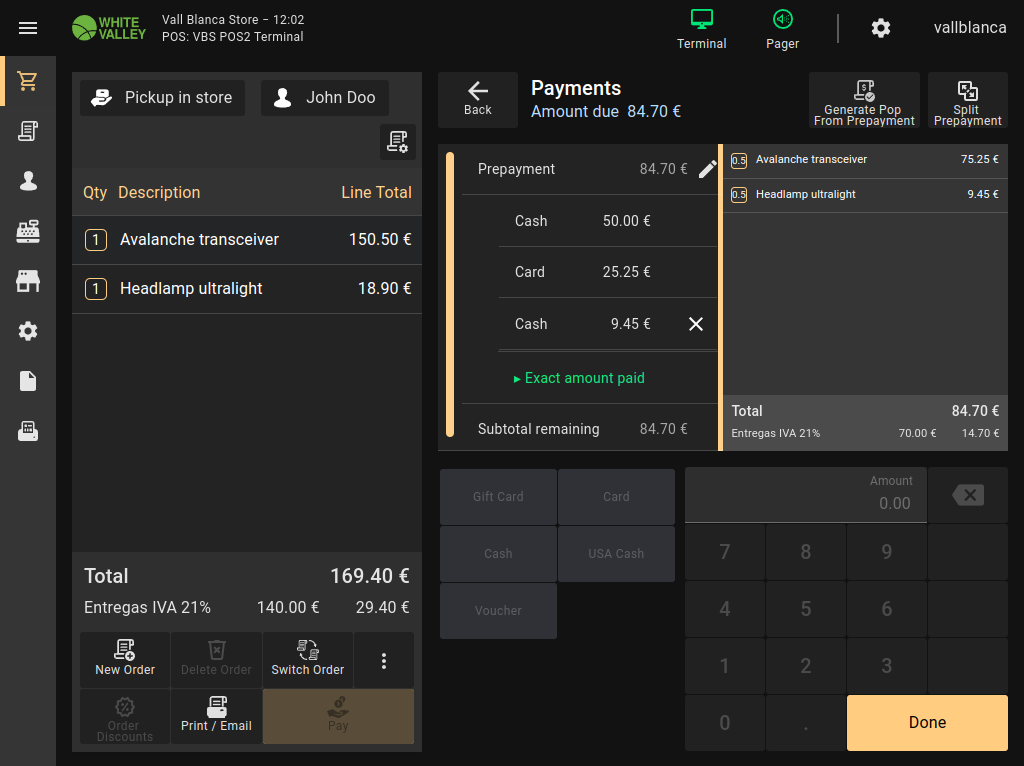The width and height of the screenshot is (1024, 766).
Task: Choose USA Cash payment method
Action: pyautogui.click(x=616, y=554)
